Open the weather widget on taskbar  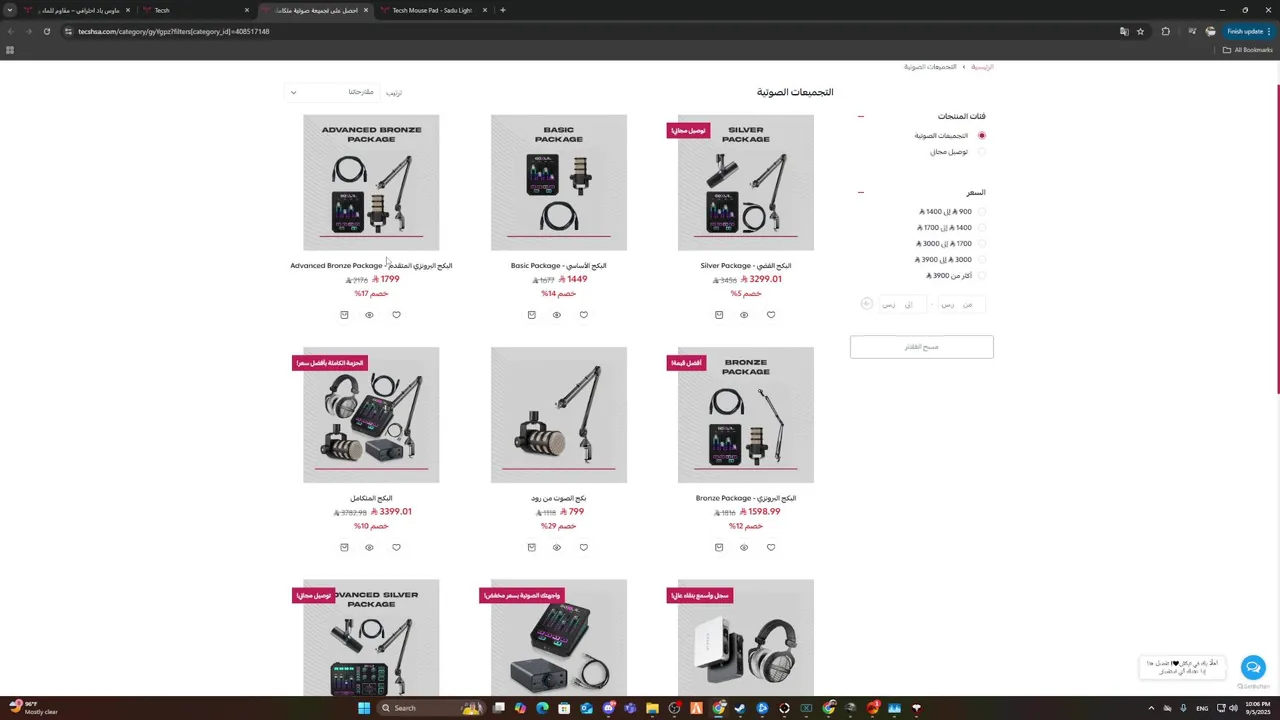click(34, 708)
